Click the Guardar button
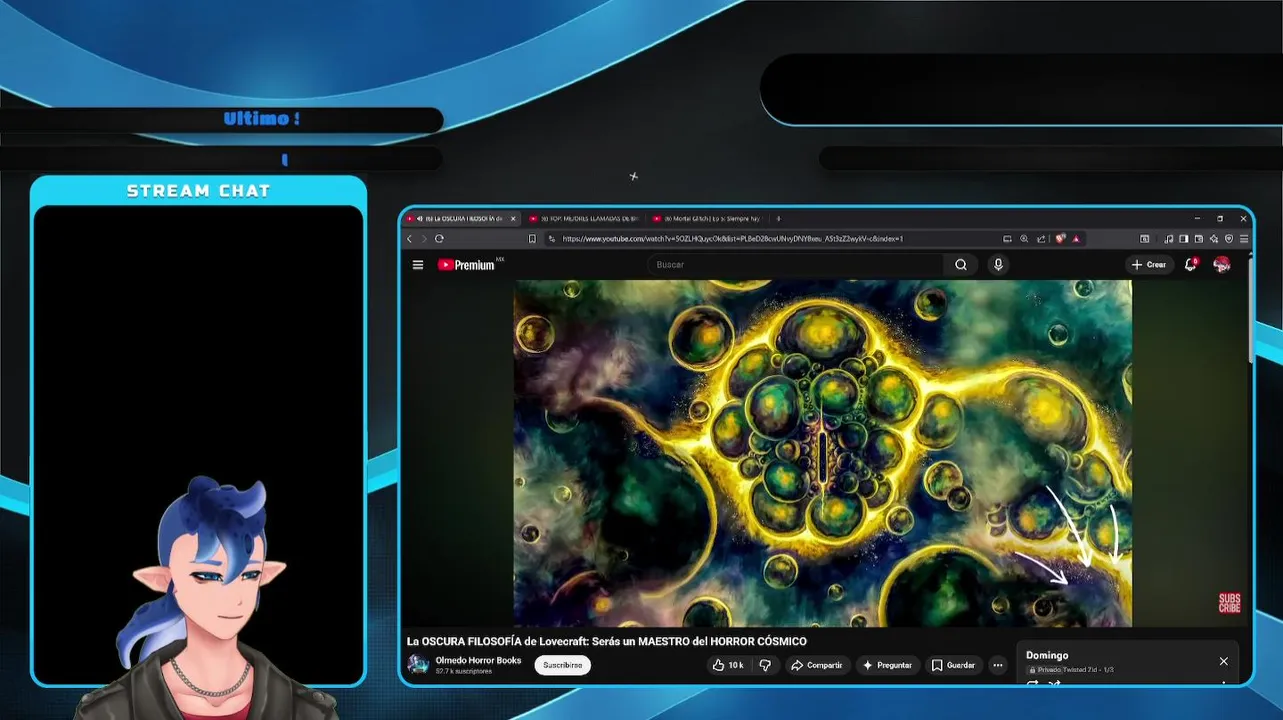The width and height of the screenshot is (1283, 720). (x=954, y=665)
